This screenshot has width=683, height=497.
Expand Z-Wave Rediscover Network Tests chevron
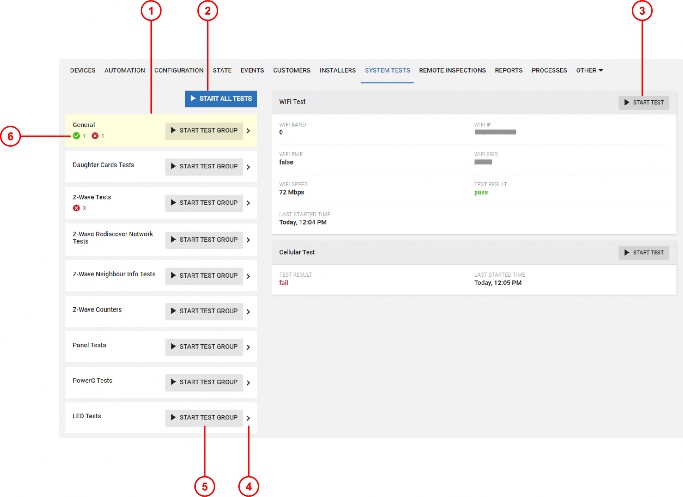point(248,240)
